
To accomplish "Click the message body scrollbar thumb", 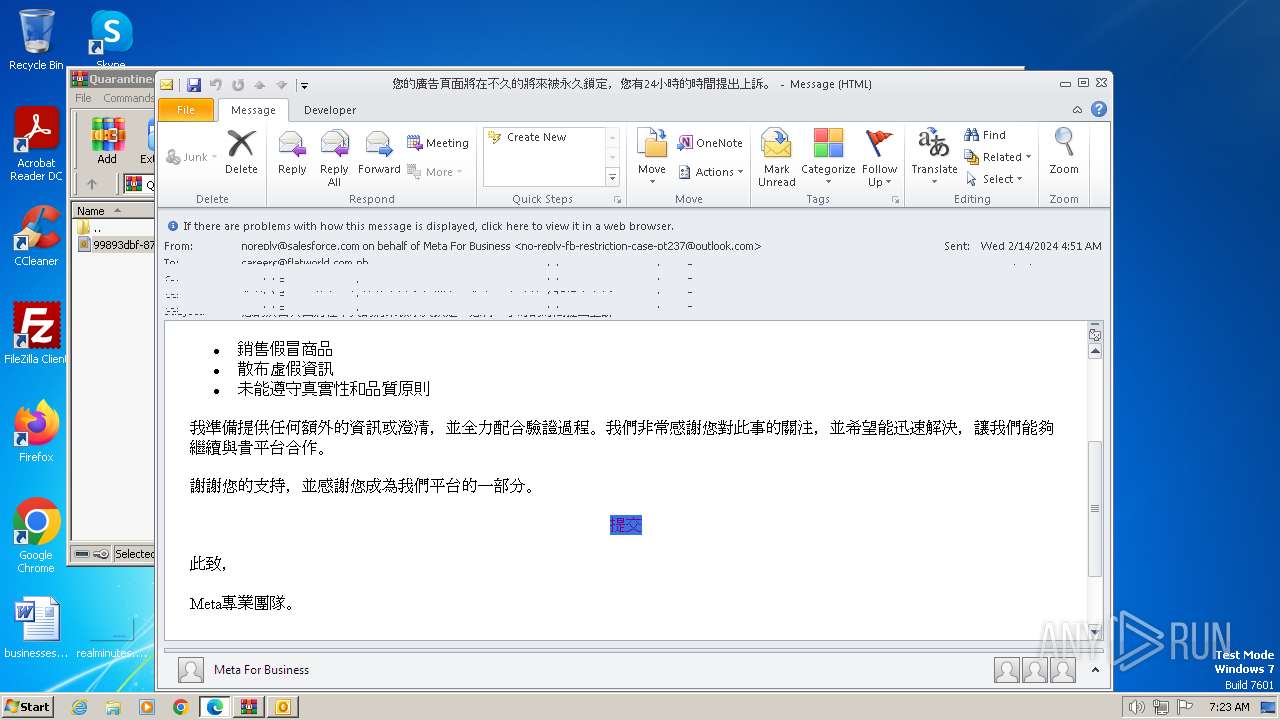I will pos(1095,508).
